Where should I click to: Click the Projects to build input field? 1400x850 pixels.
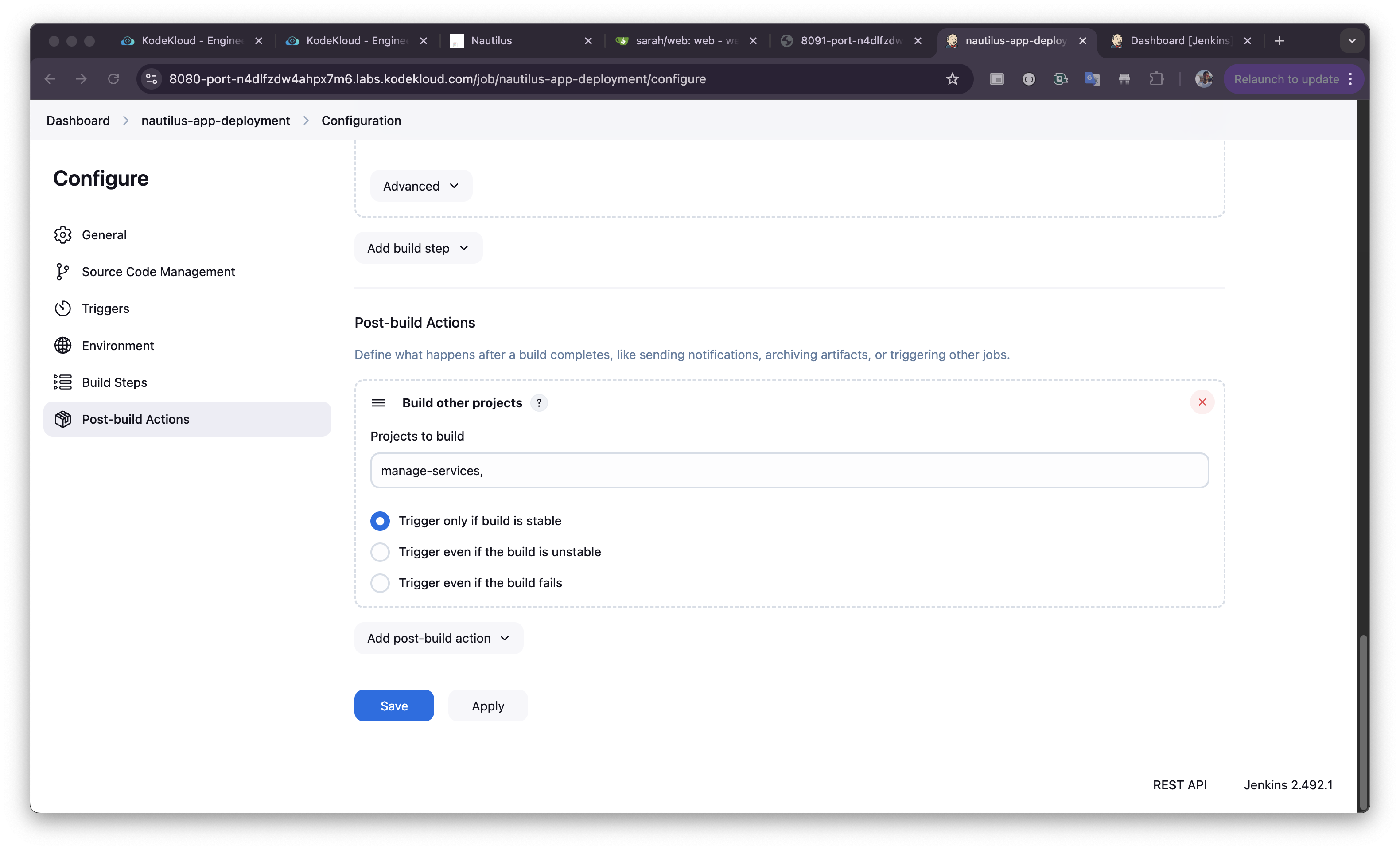click(789, 471)
